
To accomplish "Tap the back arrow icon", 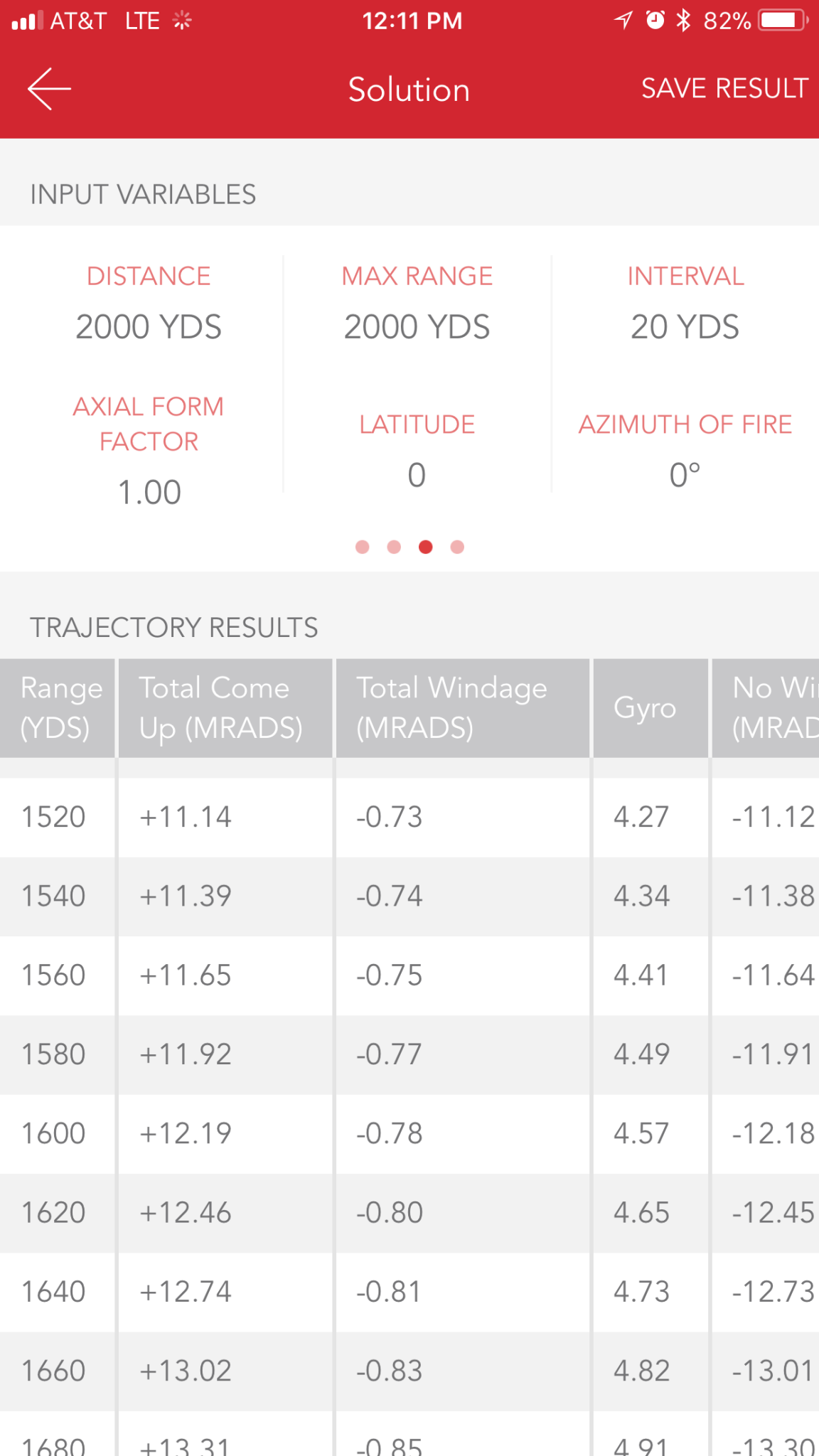I will pos(49,89).
